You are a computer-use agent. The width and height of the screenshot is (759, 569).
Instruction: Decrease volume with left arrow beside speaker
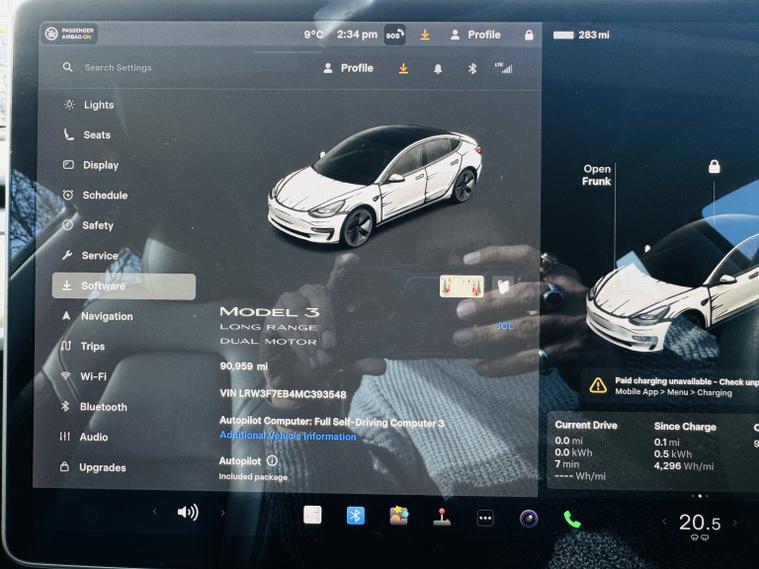pos(154,513)
